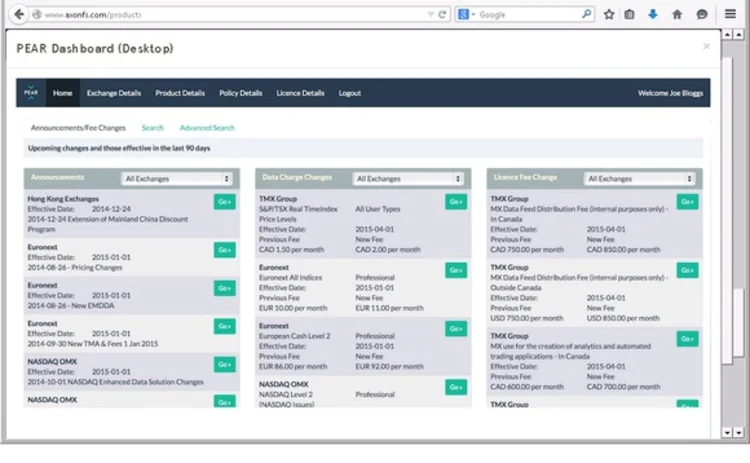This screenshot has width=750, height=463.
Task: Click Go for Euronext Pricing Changes announcement
Action: click(224, 250)
